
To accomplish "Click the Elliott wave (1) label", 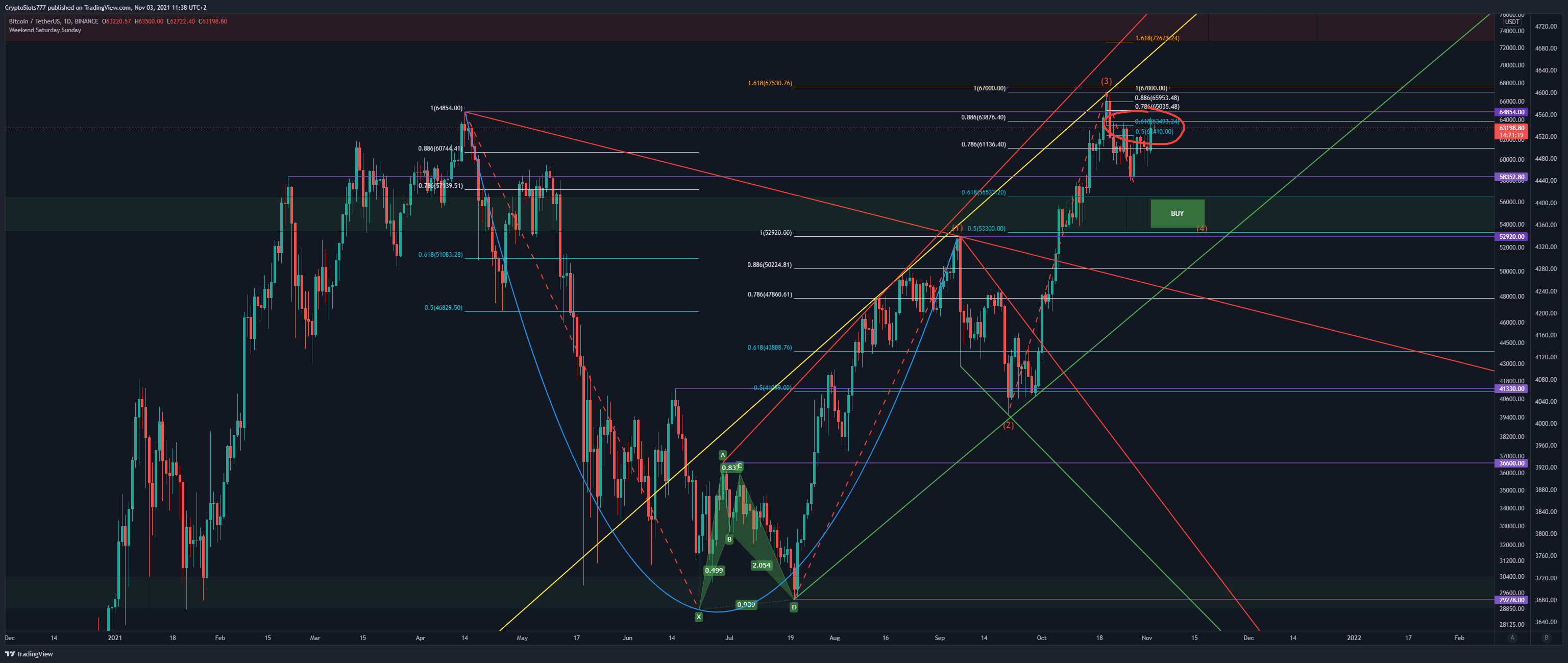I will tap(957, 228).
